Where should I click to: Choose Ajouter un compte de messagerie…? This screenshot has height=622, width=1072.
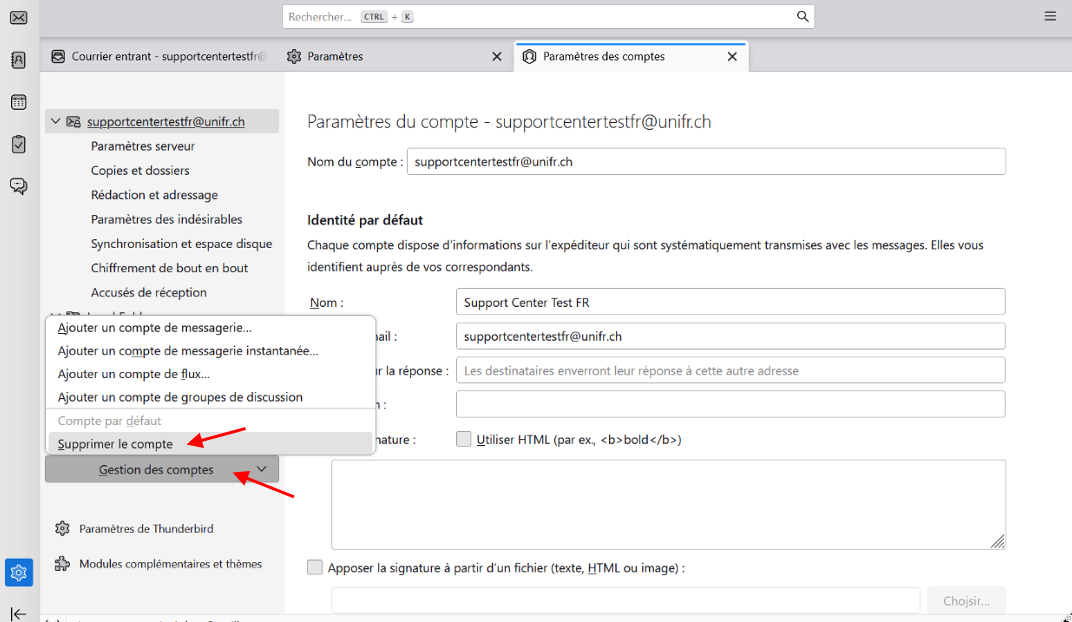coord(155,327)
